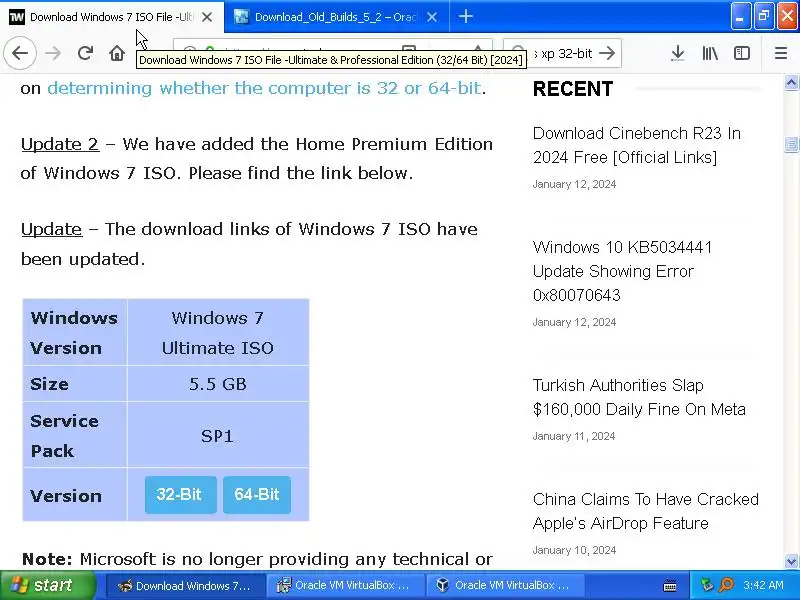Screen dimensions: 800x600
Task: Open Turkish Authorities Slap Meta fine article
Action: click(x=639, y=397)
